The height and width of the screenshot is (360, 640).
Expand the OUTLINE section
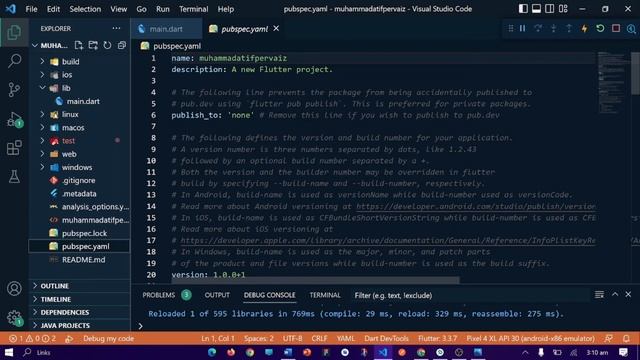[x=80, y=286]
